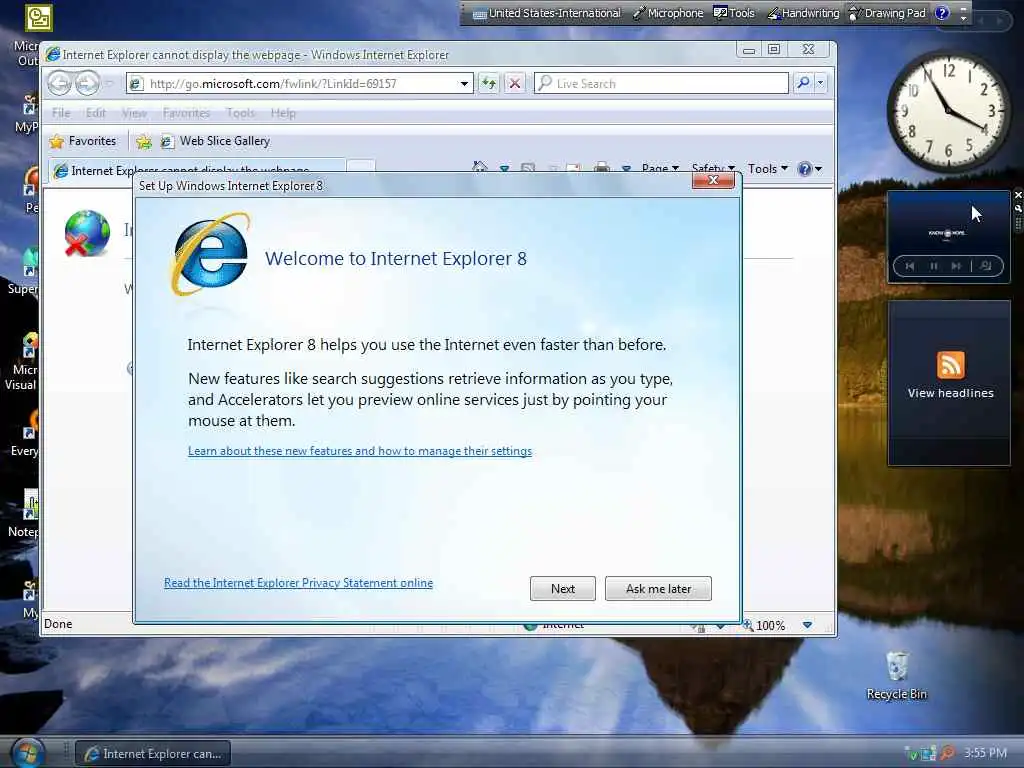Open language bar Tools

[734, 13]
